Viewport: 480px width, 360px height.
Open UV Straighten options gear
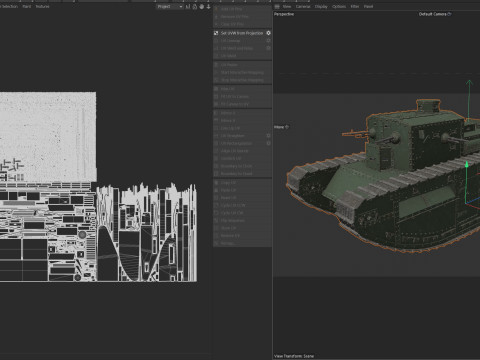click(268, 136)
